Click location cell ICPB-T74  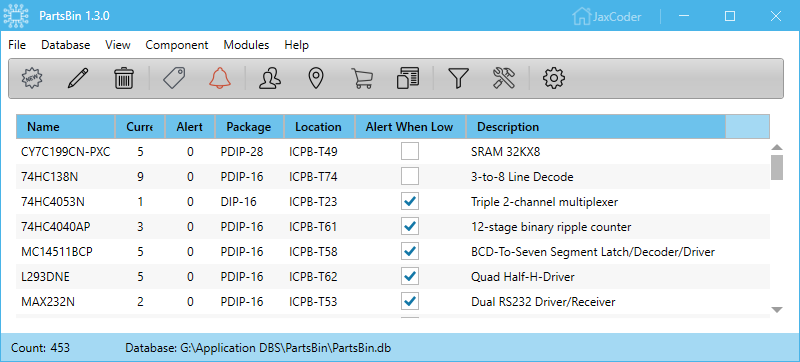tap(313, 176)
